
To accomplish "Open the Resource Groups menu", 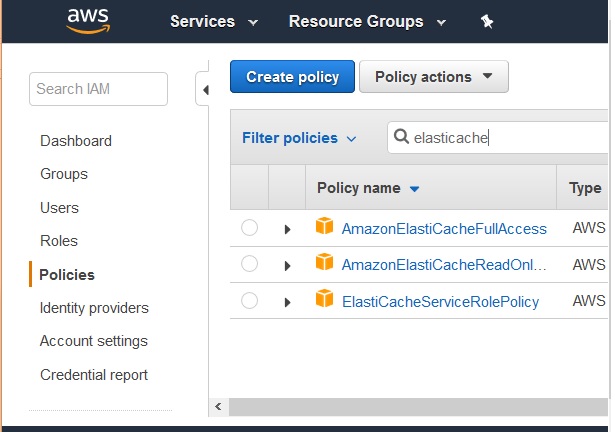I will tap(364, 21).
